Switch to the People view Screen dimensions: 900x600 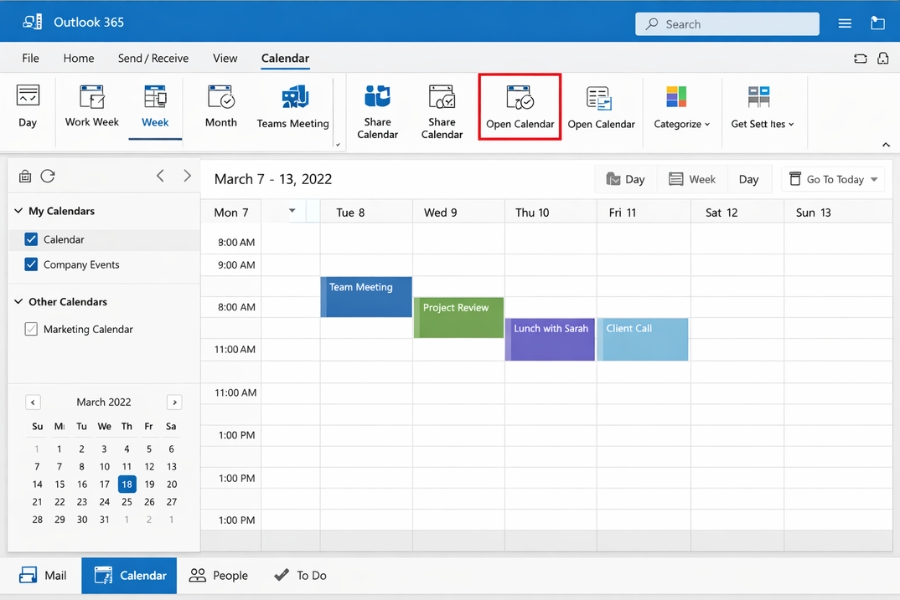click(218, 575)
